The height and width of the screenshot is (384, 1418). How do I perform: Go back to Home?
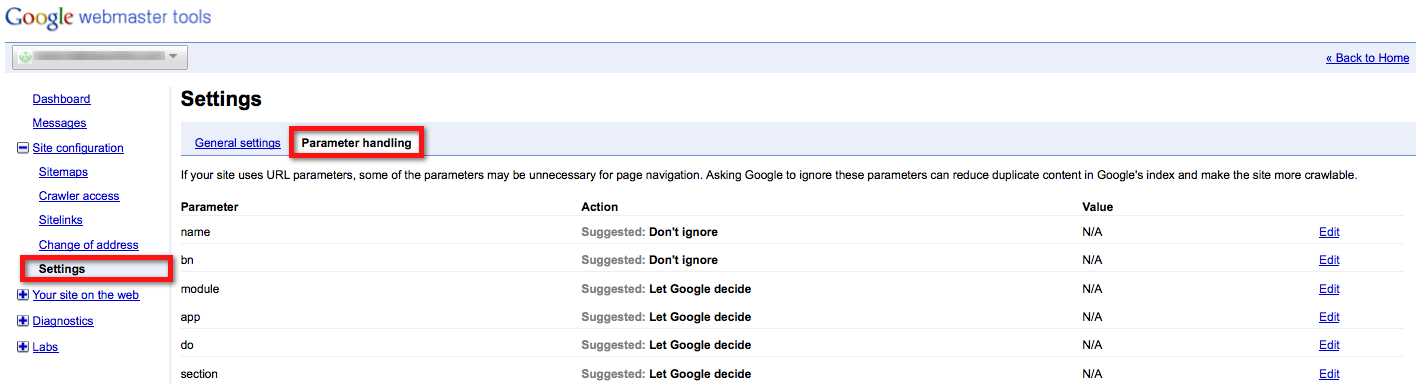coord(1367,58)
